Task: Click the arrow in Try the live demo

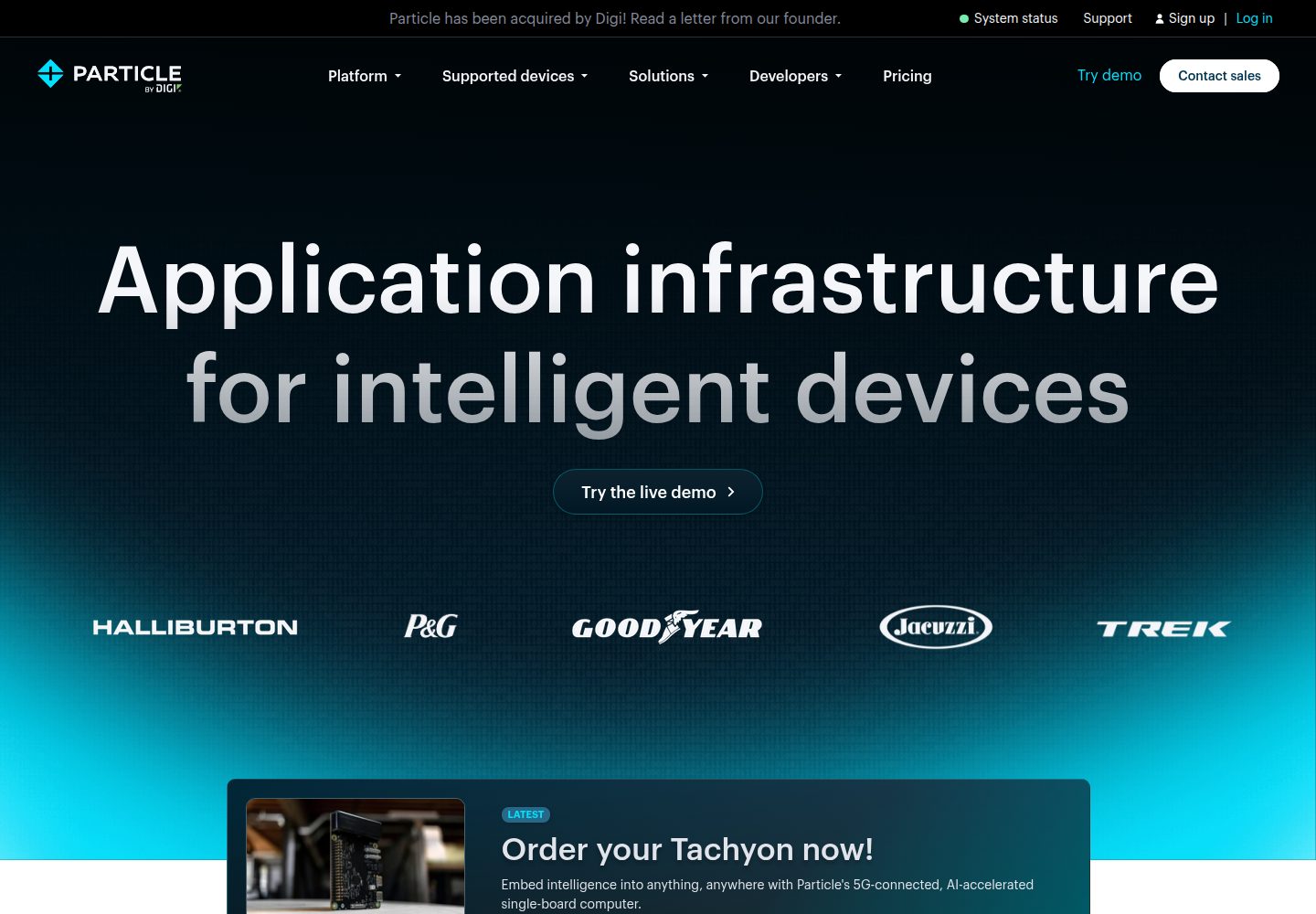Action: tap(731, 492)
